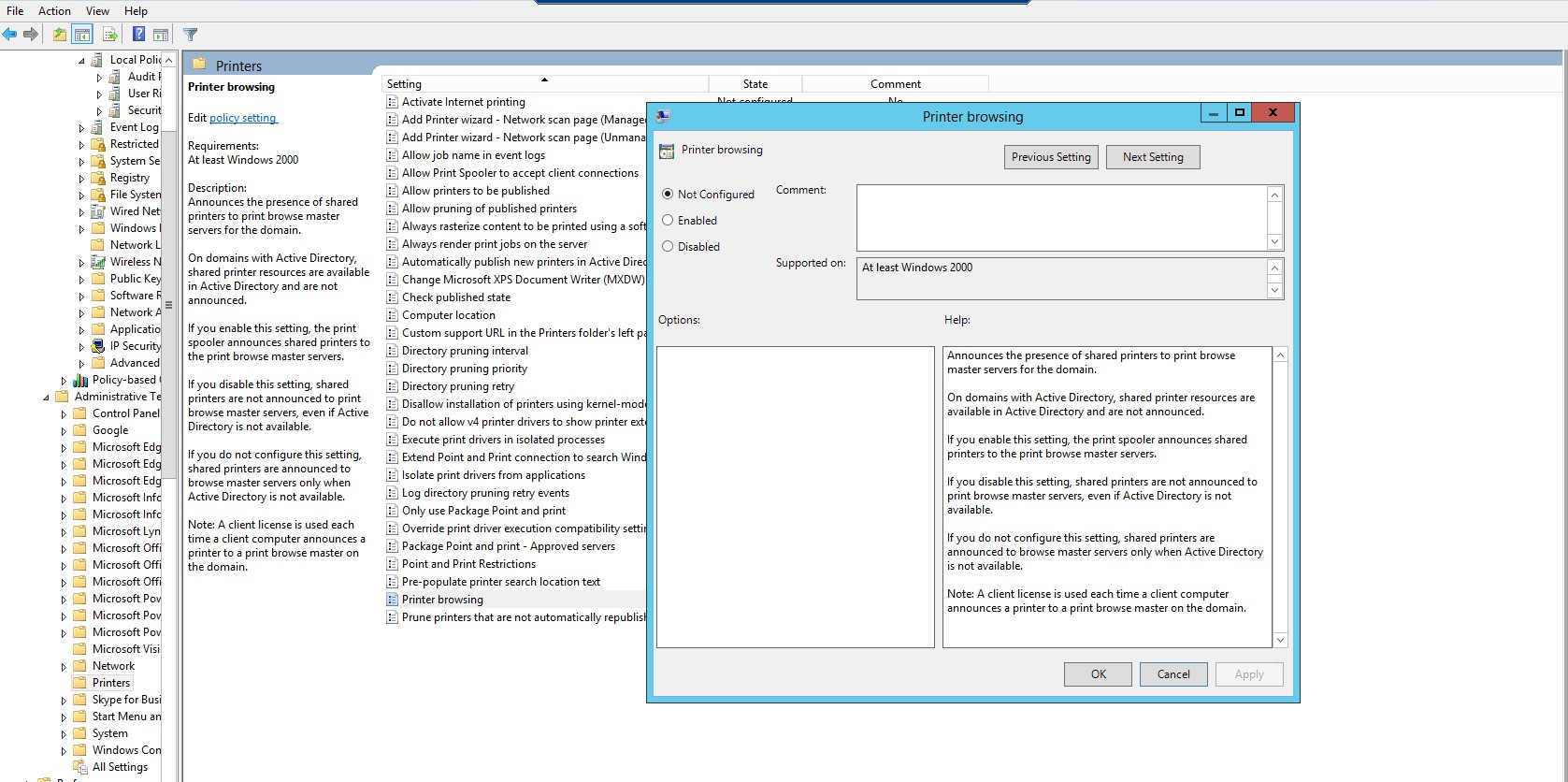1568x782 pixels.
Task: Click the Help text scrollbar down arrow
Action: coord(1281,641)
